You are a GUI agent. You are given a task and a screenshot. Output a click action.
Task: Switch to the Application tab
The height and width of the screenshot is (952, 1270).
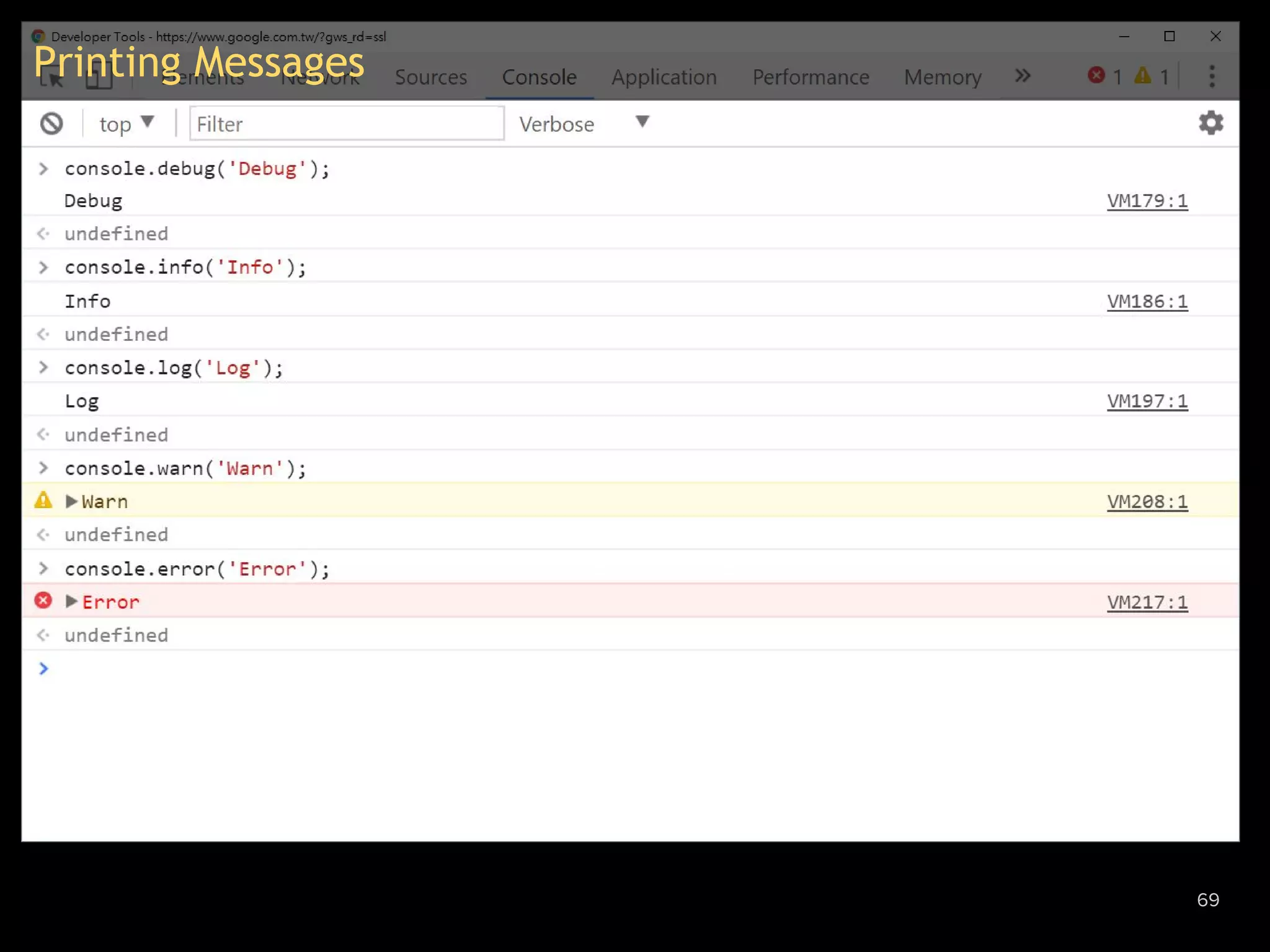[x=664, y=77]
